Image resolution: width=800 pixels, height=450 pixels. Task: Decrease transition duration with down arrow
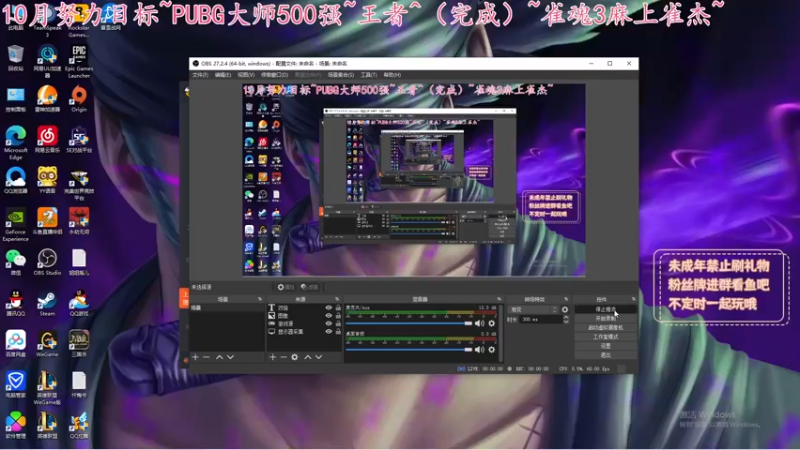566,322
